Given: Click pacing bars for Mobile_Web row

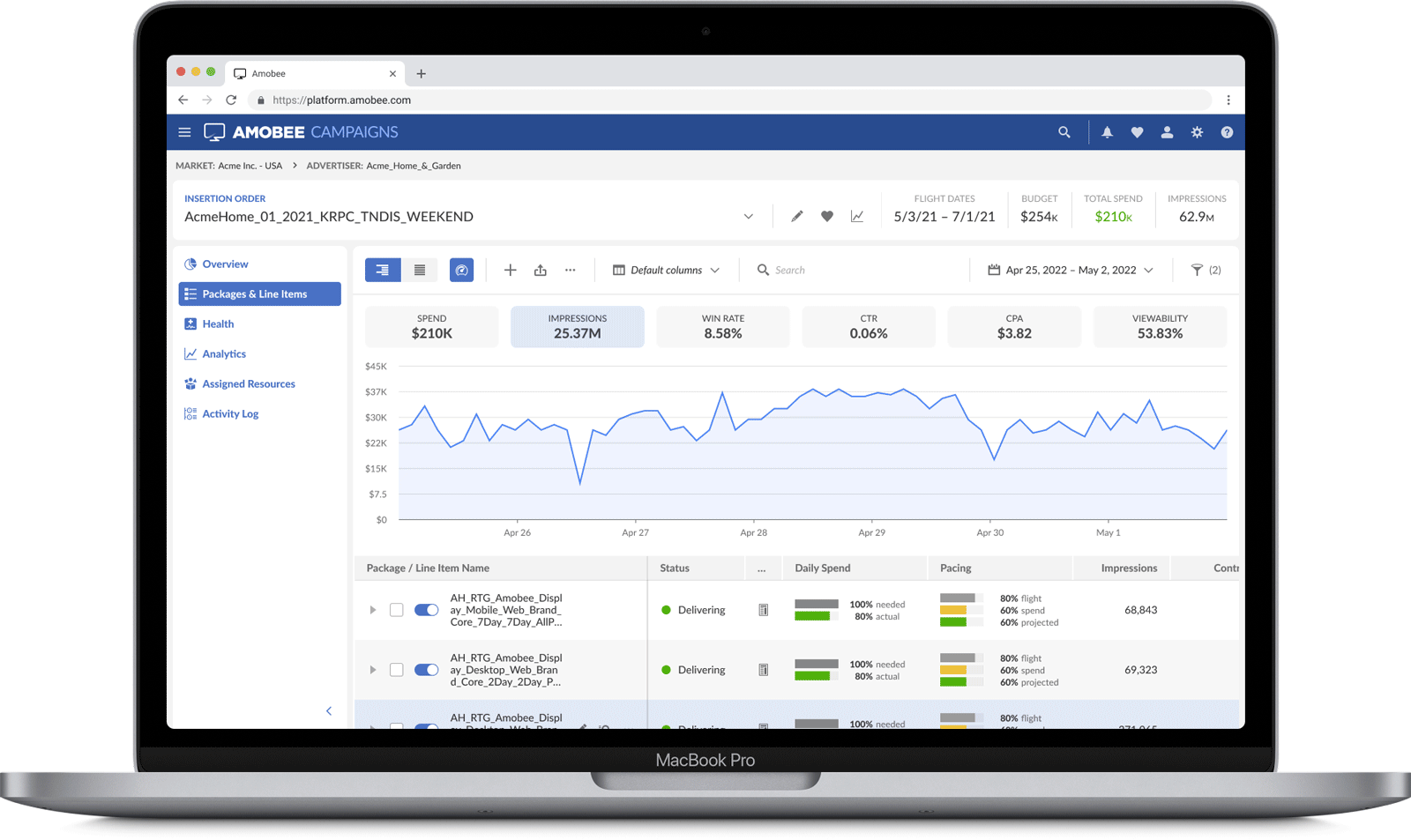Looking at the screenshot, I should [x=961, y=610].
